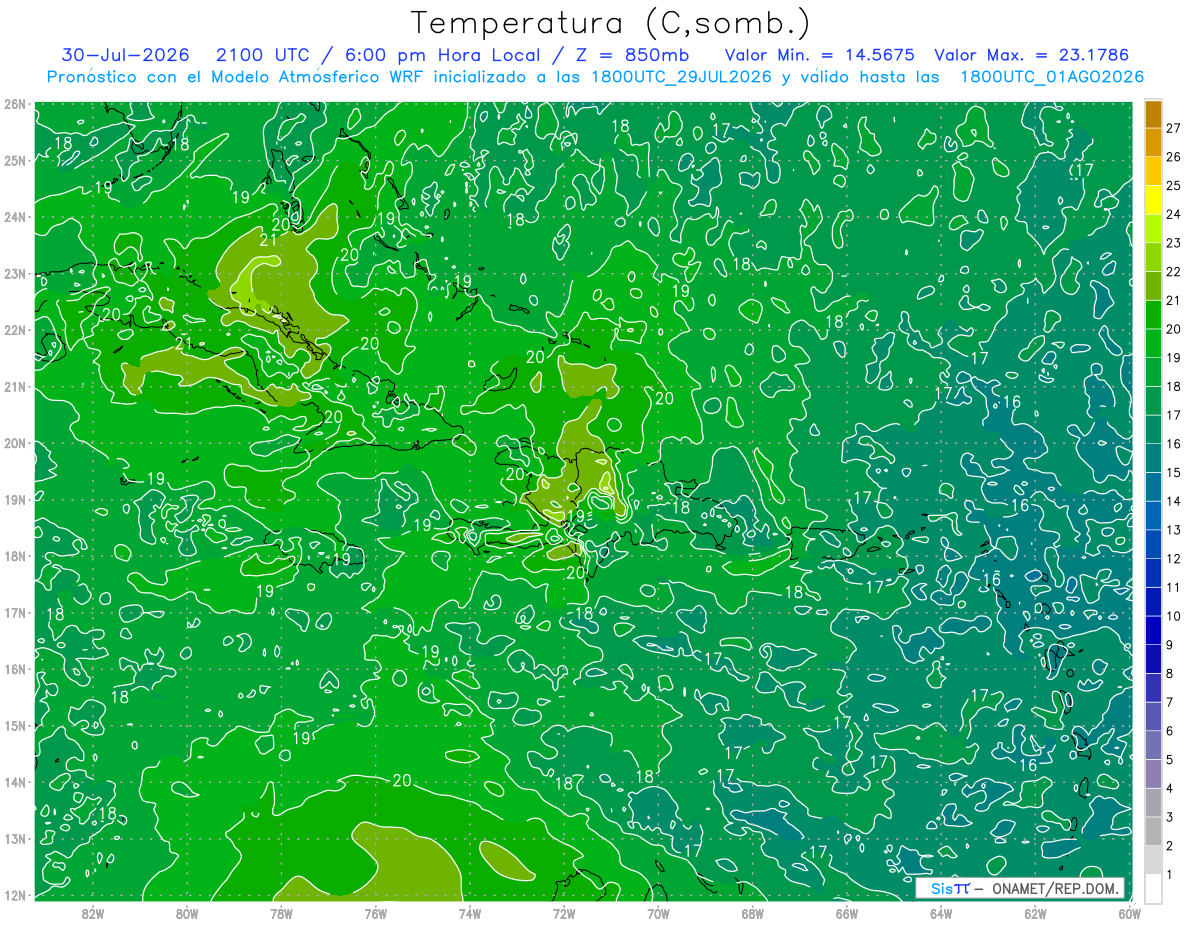Click the longitude label '82W'
The image size is (1200, 927).
(x=92, y=912)
